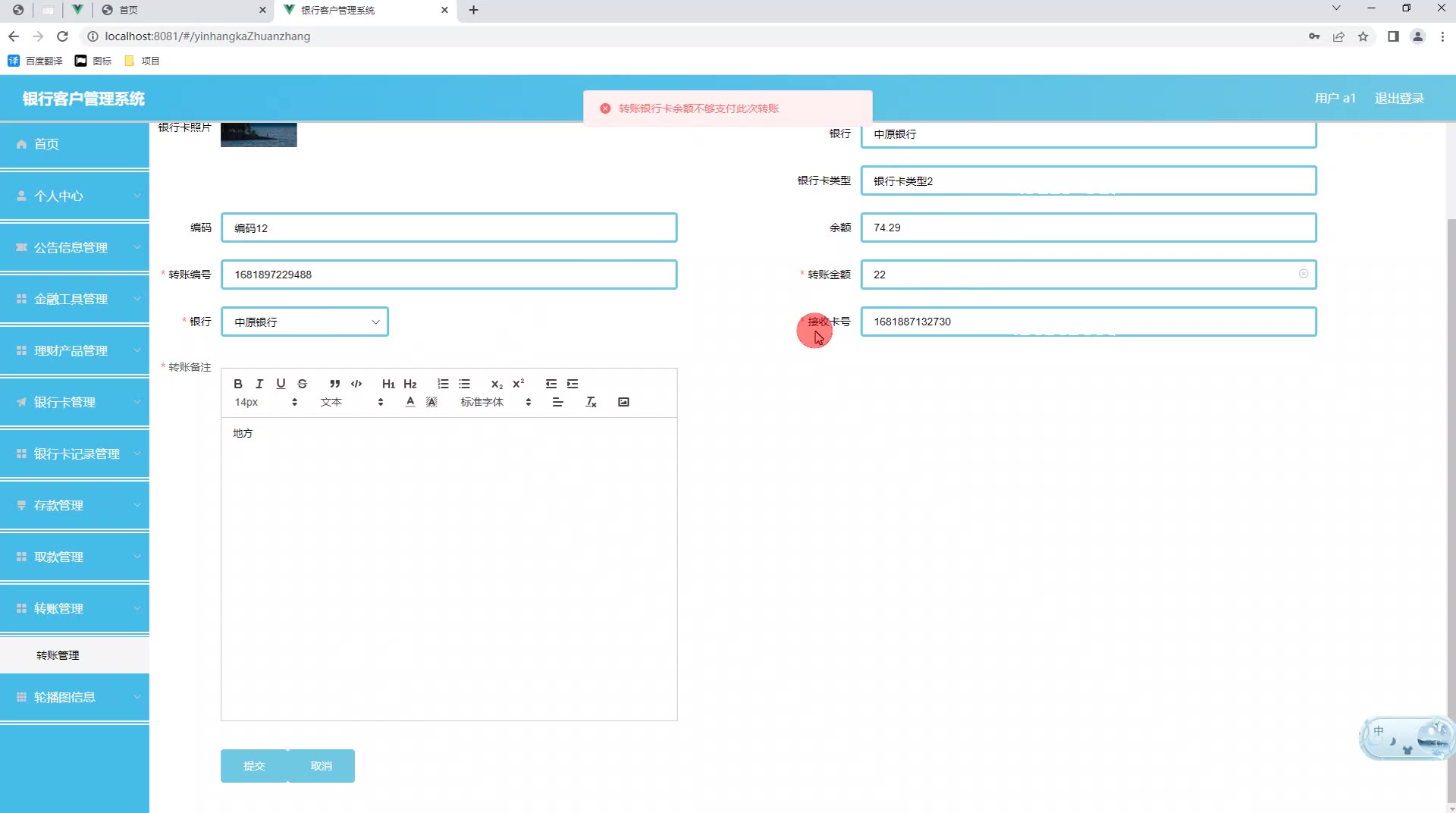Expand the 金融工具管理 sidebar menu

[74, 299]
